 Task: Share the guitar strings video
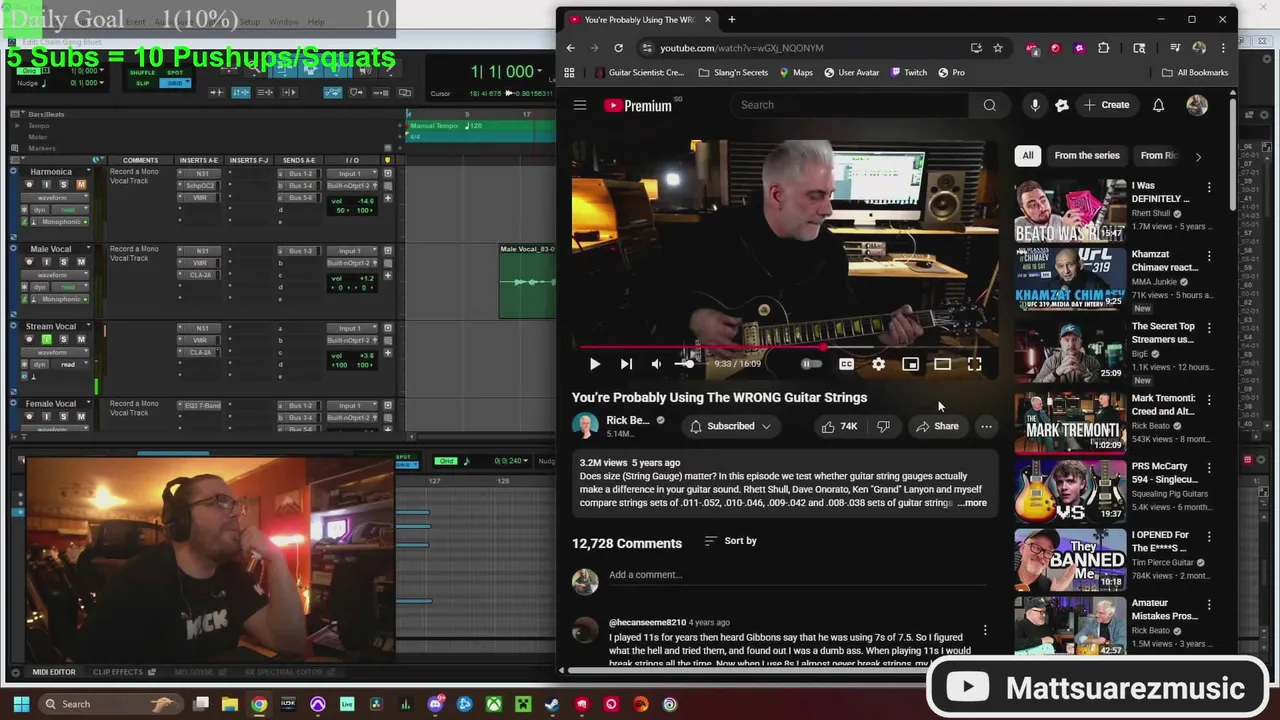click(937, 426)
